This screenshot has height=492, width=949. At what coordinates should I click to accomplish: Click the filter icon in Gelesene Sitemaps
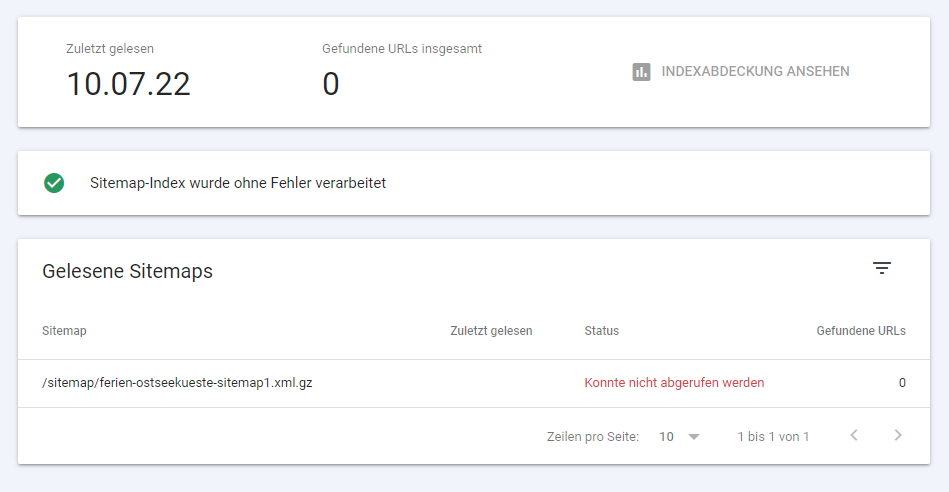[882, 268]
